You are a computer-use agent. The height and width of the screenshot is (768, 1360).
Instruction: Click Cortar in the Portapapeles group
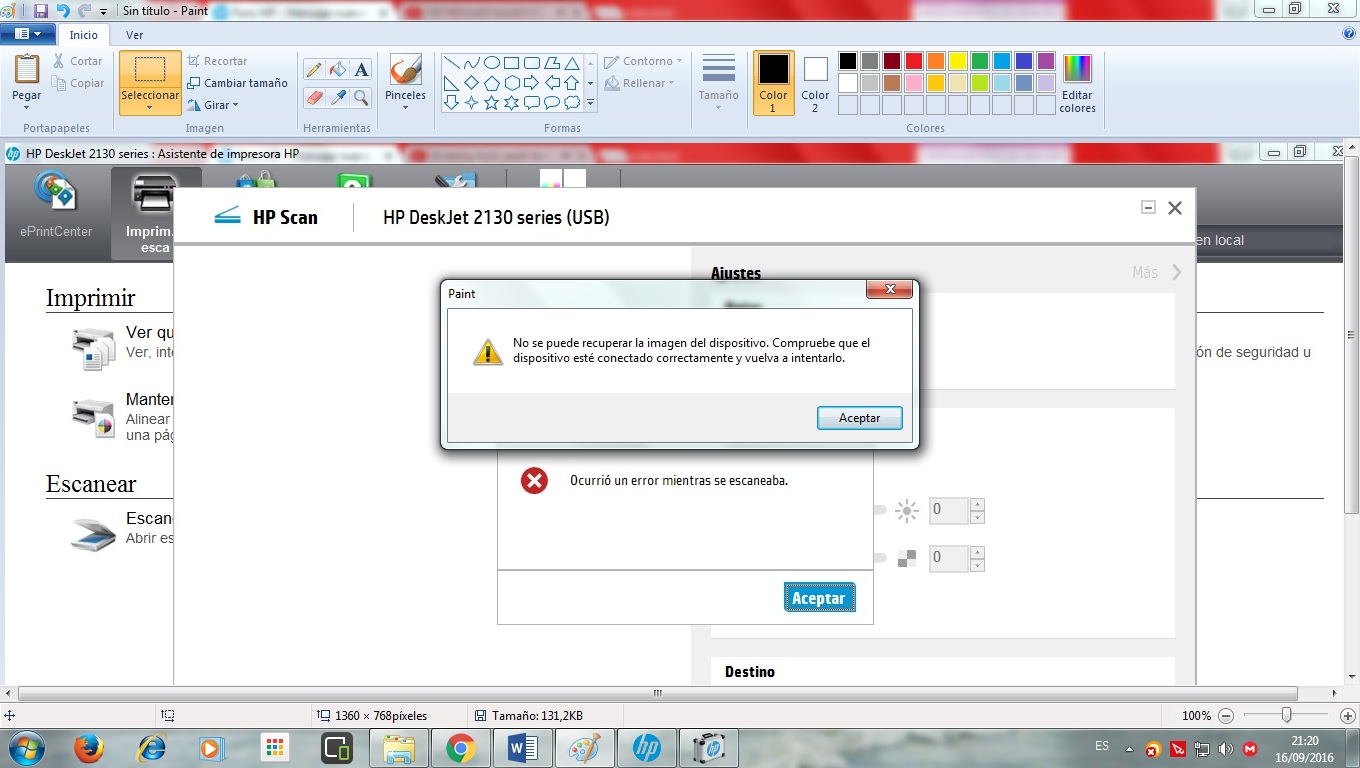[x=78, y=61]
